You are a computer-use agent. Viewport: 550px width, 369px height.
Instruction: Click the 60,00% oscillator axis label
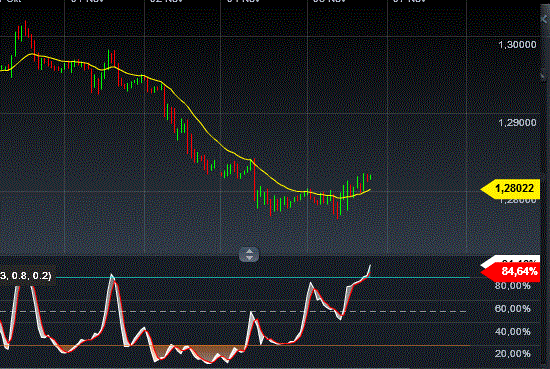click(512, 309)
